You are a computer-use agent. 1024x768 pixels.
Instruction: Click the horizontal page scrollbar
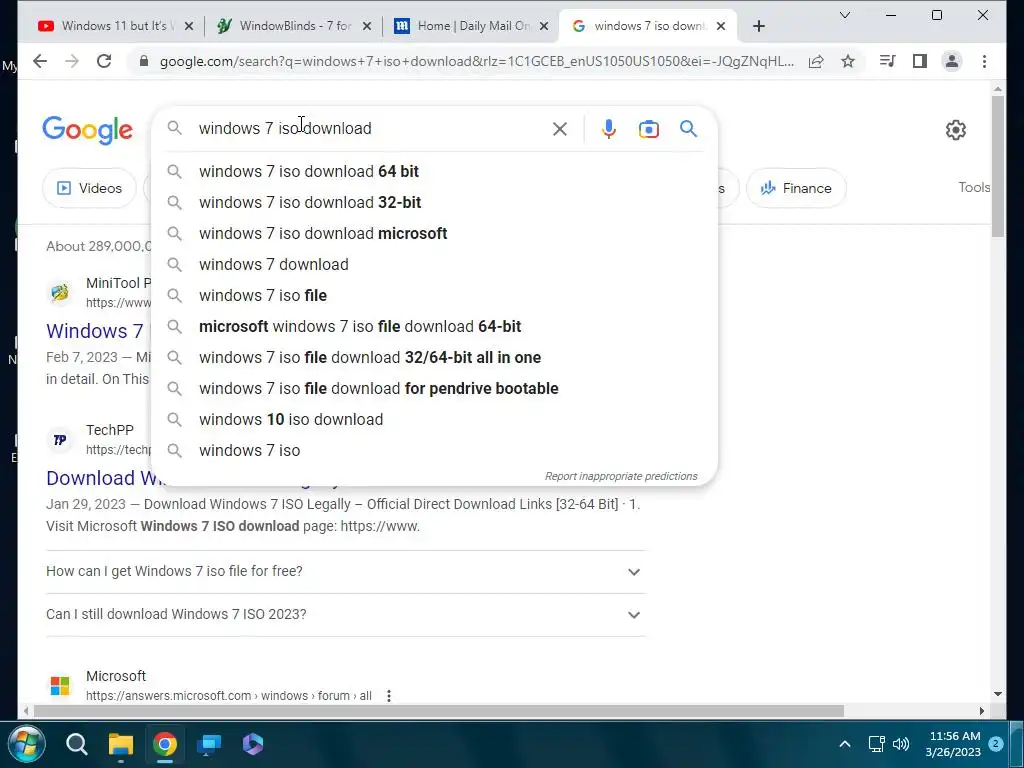click(x=439, y=711)
